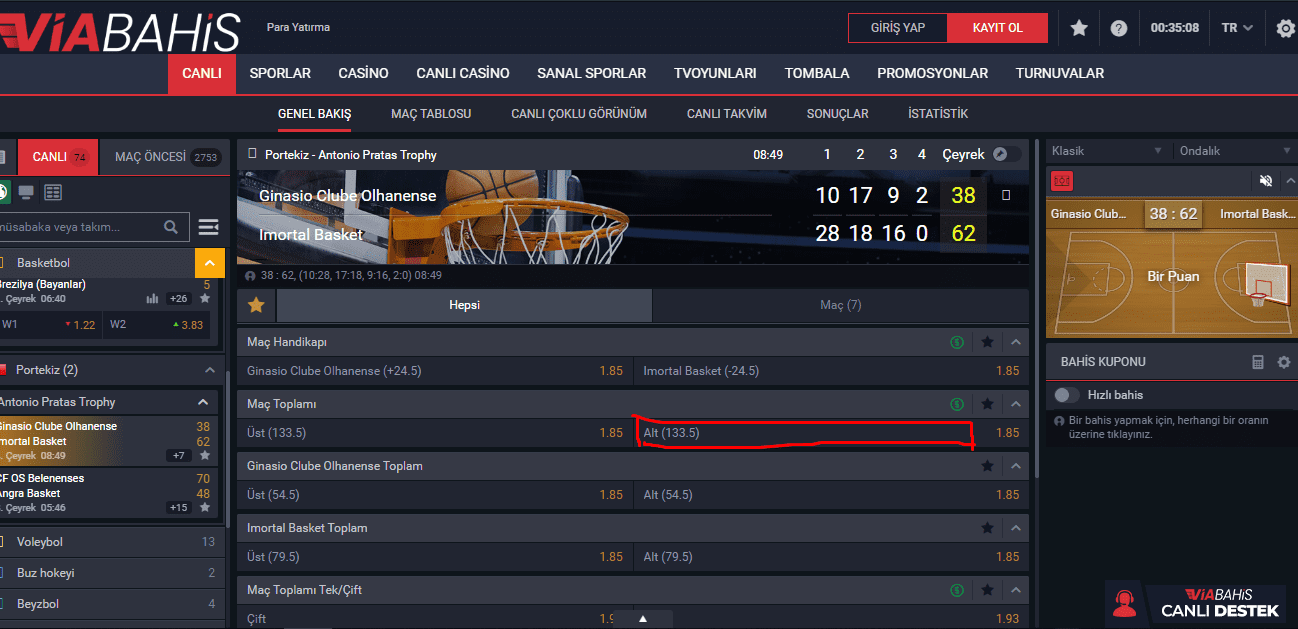Favorite the Brezilya (Bayanlar) match star
Viewport: 1298px width, 629px height.
tap(205, 298)
